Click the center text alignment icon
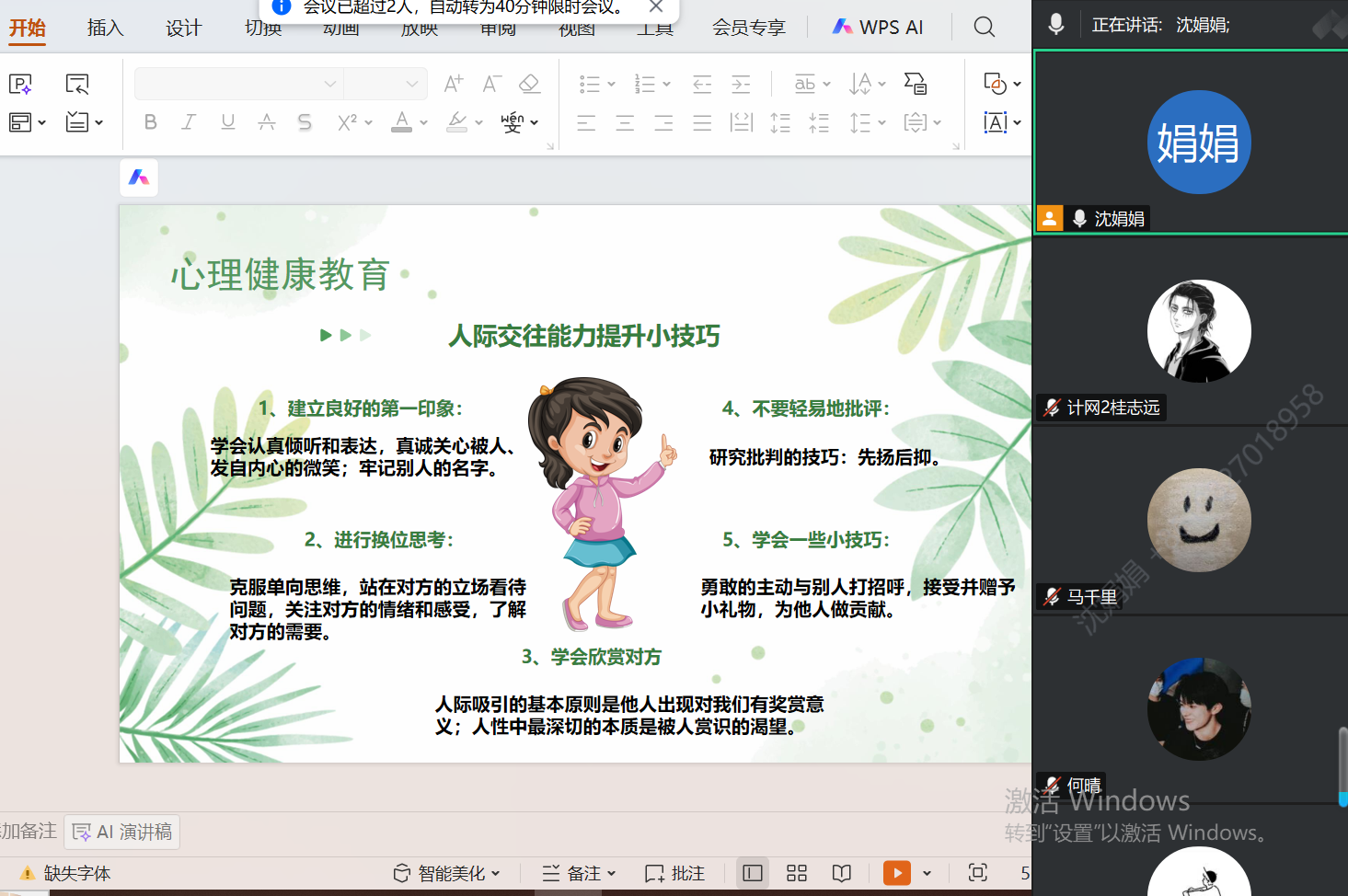 click(x=625, y=122)
